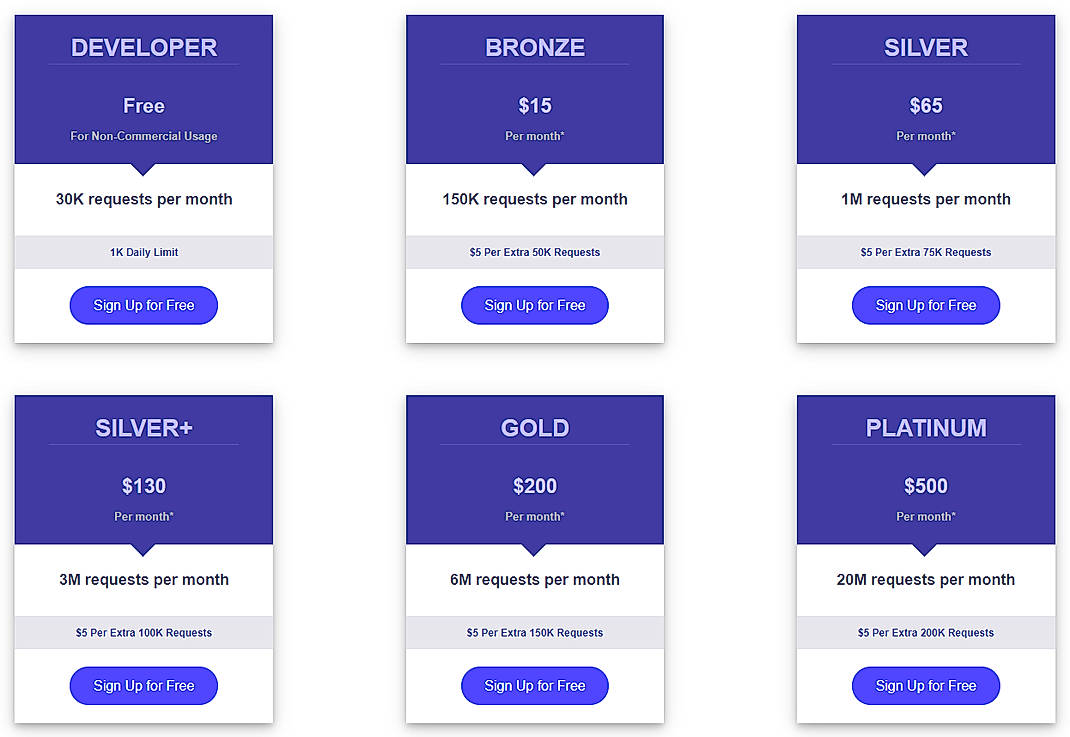
Task: Click the 1K Daily Limit row
Action: tap(143, 252)
